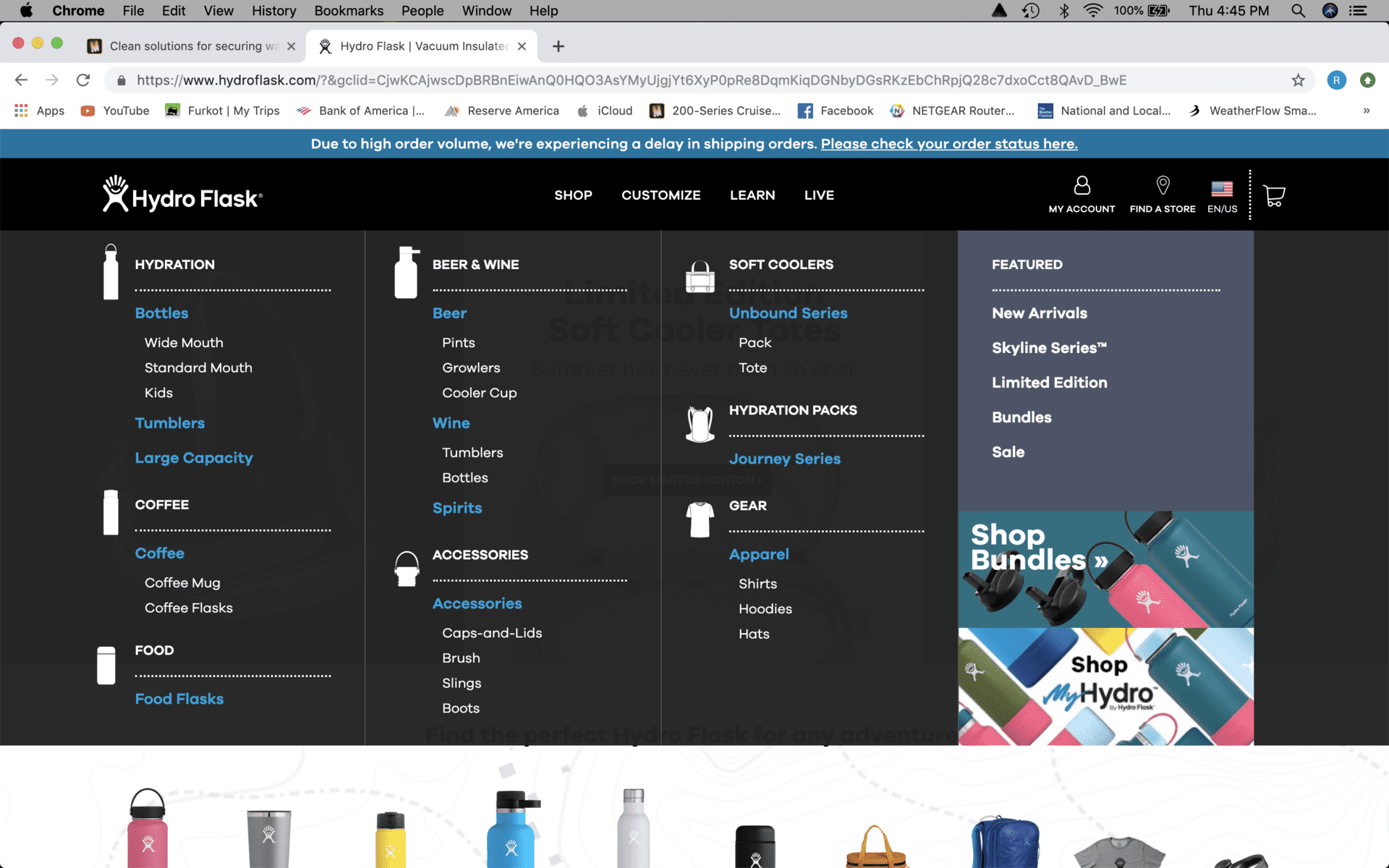1389x868 pixels.
Task: Select Hoodies under Apparel
Action: pos(765,609)
